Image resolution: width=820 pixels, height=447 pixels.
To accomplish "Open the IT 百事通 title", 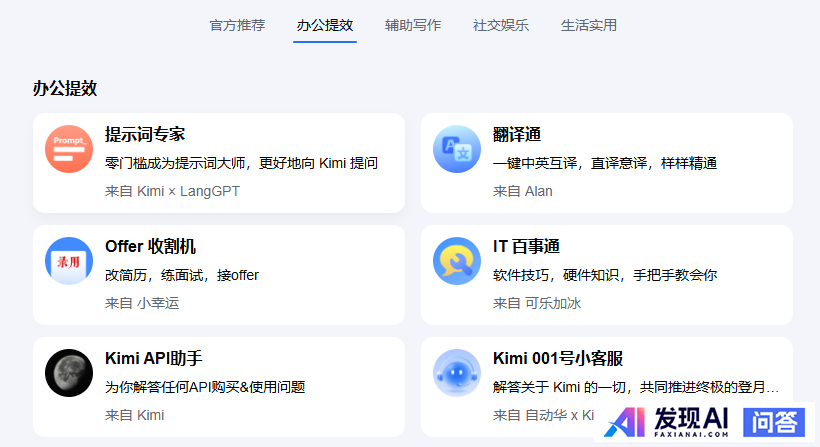I will [526, 246].
